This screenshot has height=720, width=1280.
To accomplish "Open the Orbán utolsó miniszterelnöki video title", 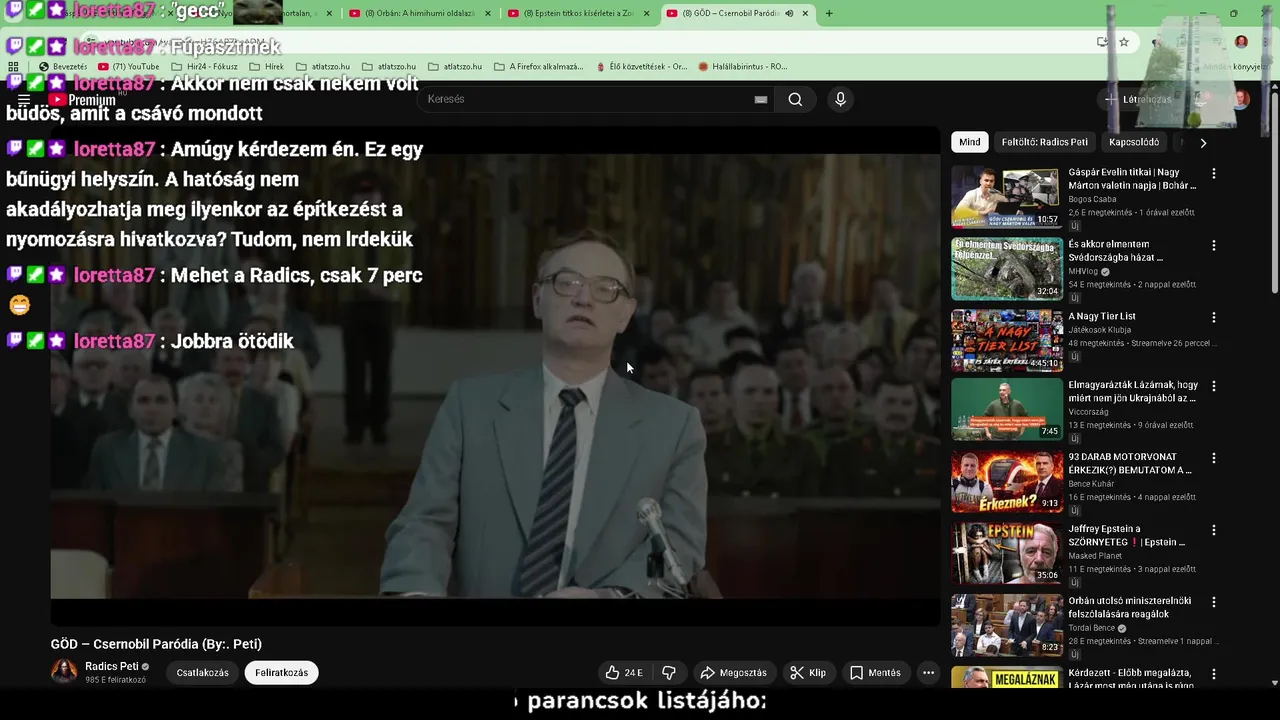I will tap(1130, 607).
